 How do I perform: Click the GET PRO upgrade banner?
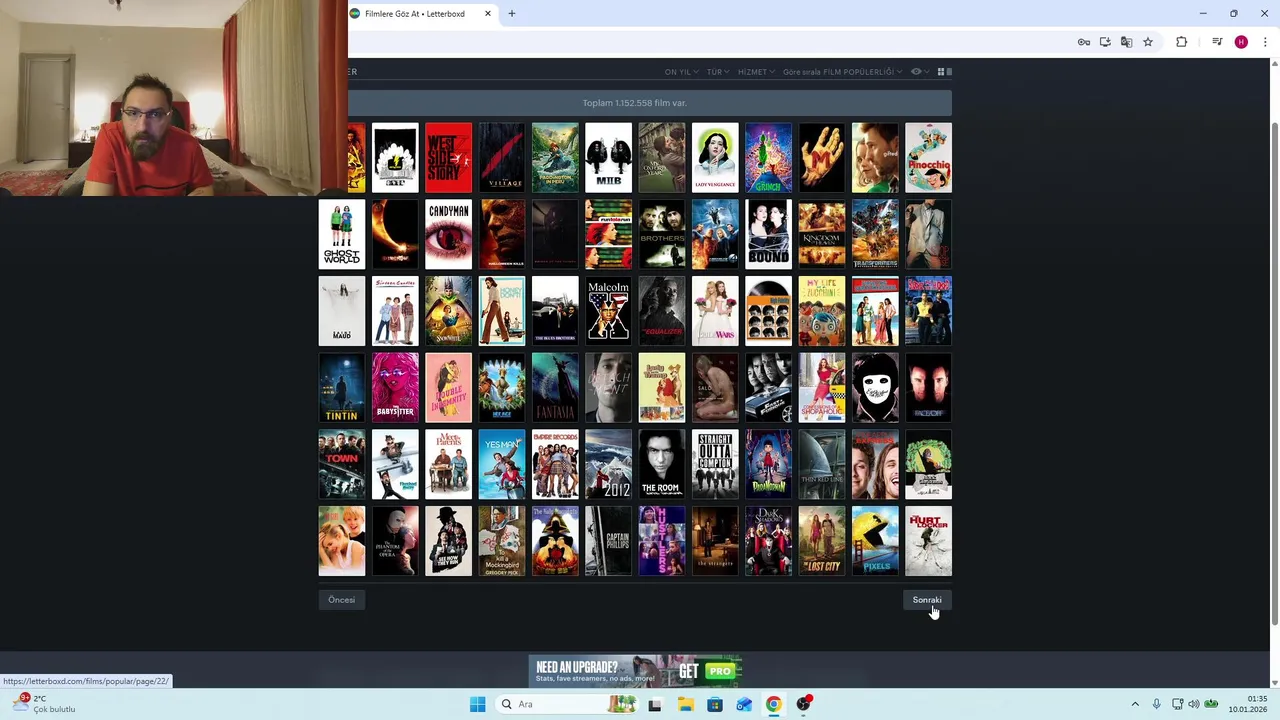(636, 671)
